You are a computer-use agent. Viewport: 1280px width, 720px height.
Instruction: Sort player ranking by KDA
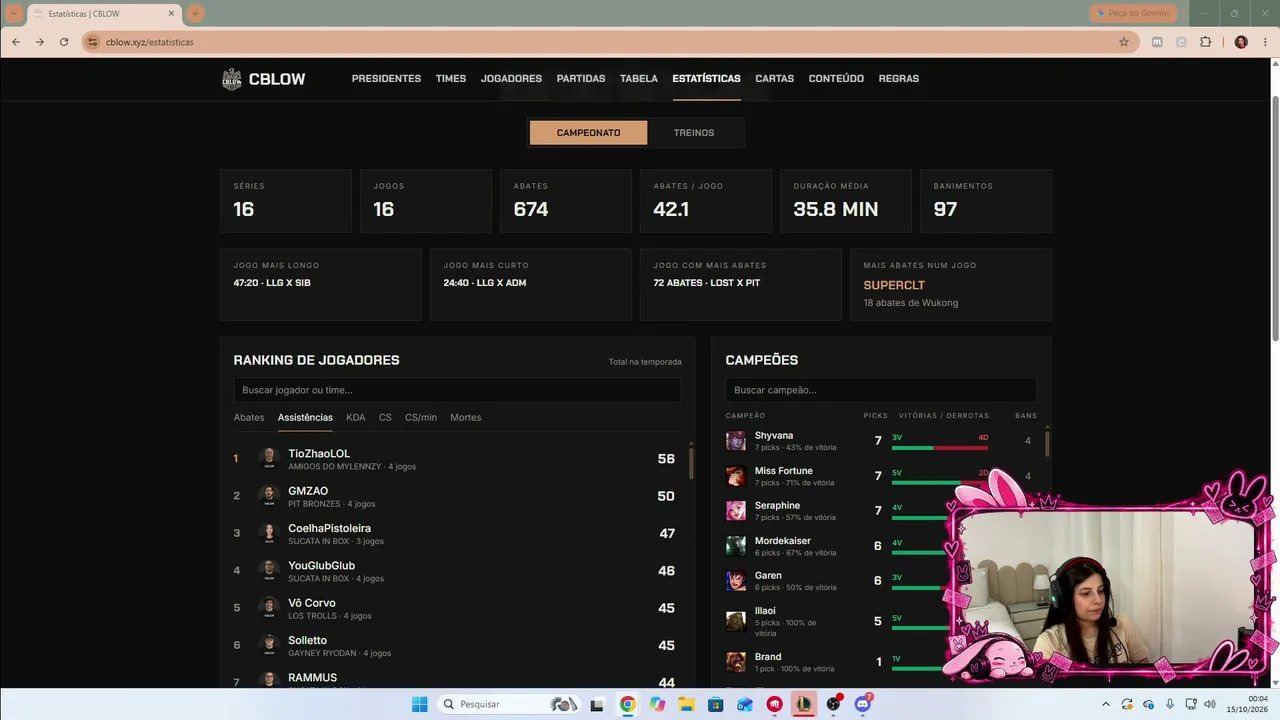click(x=355, y=417)
